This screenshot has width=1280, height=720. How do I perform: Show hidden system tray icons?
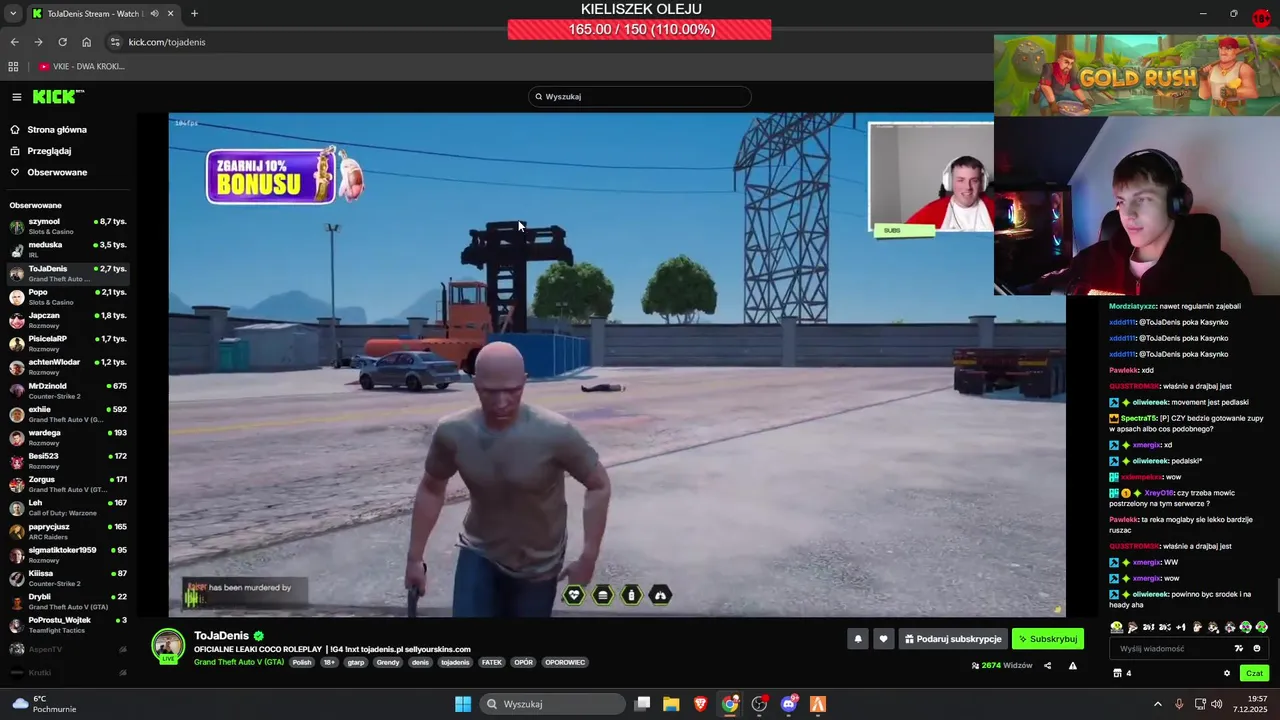(1158, 704)
